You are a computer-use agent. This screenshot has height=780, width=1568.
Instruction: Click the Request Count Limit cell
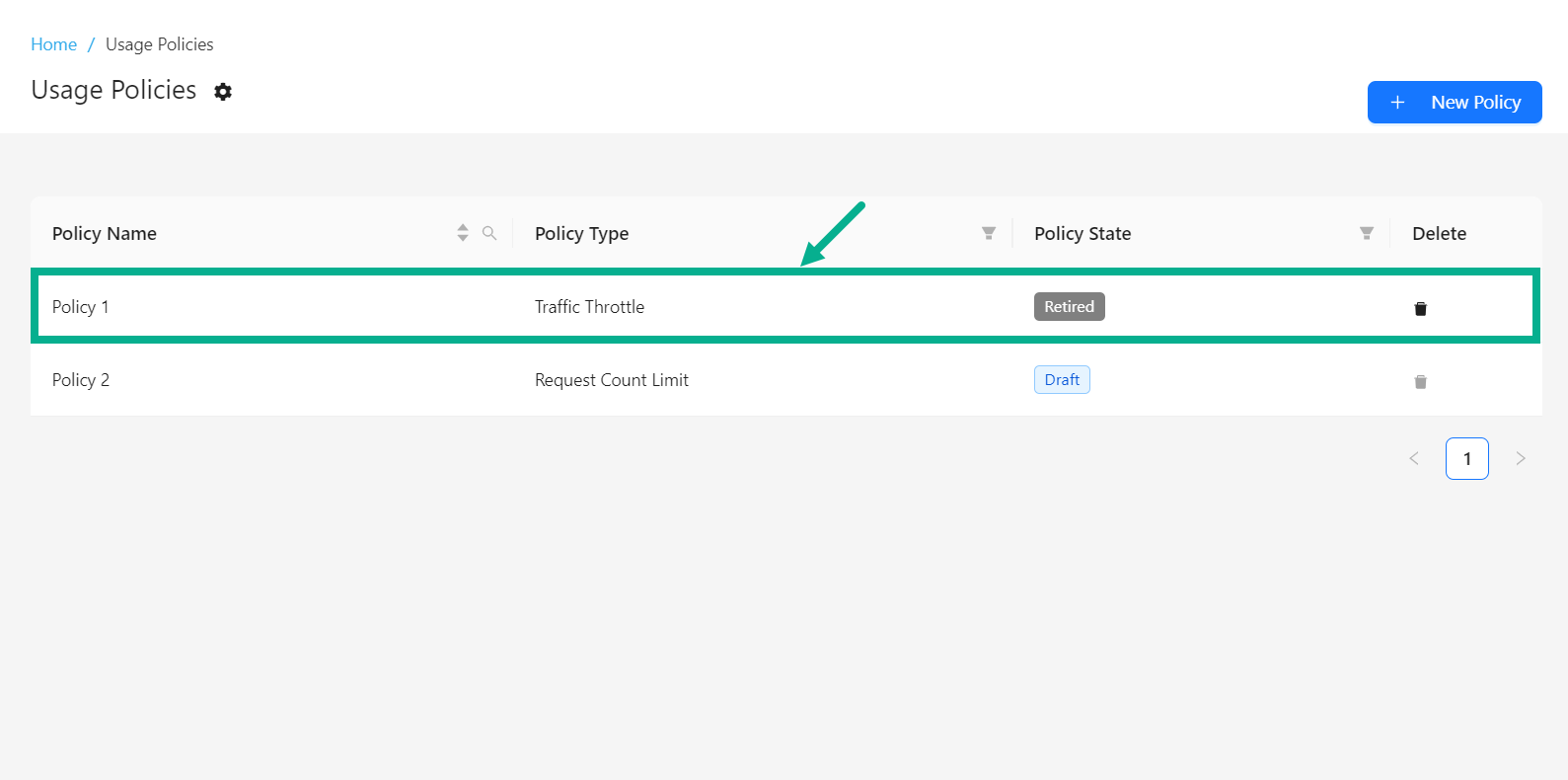(611, 380)
